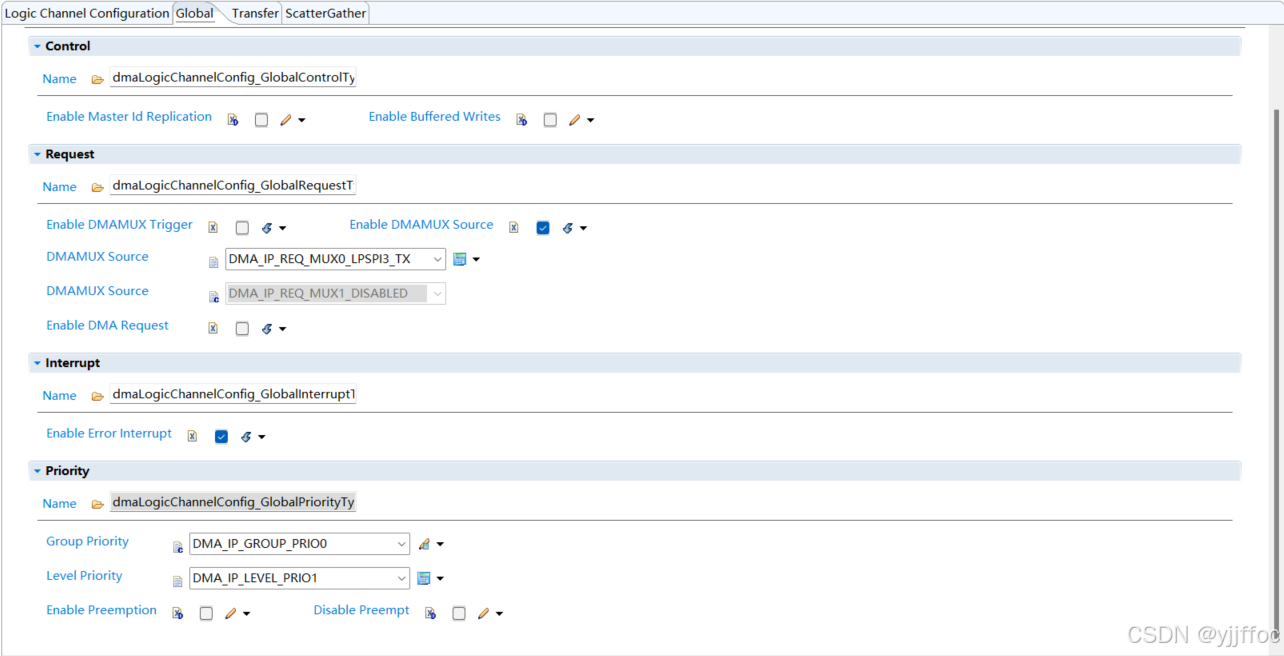Click the Enable DMA Request label
Screen dimensions: 1284x656
(107, 325)
